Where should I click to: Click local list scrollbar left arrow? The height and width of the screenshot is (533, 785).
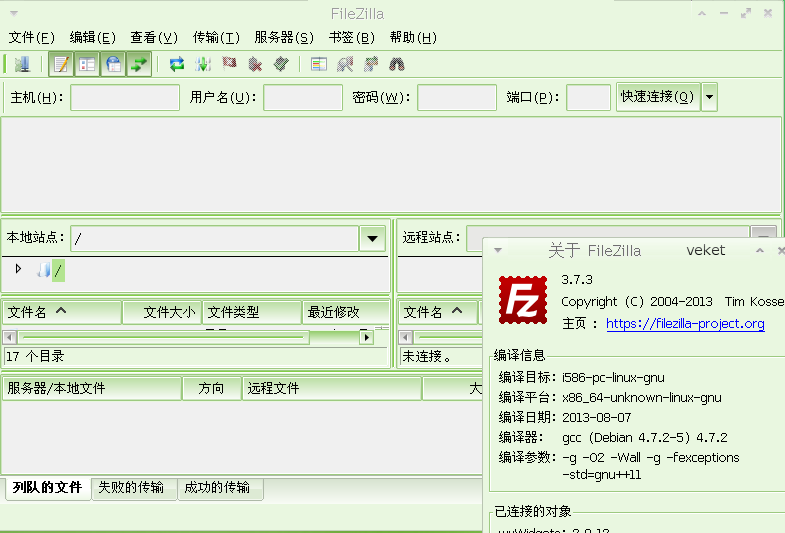point(10,337)
